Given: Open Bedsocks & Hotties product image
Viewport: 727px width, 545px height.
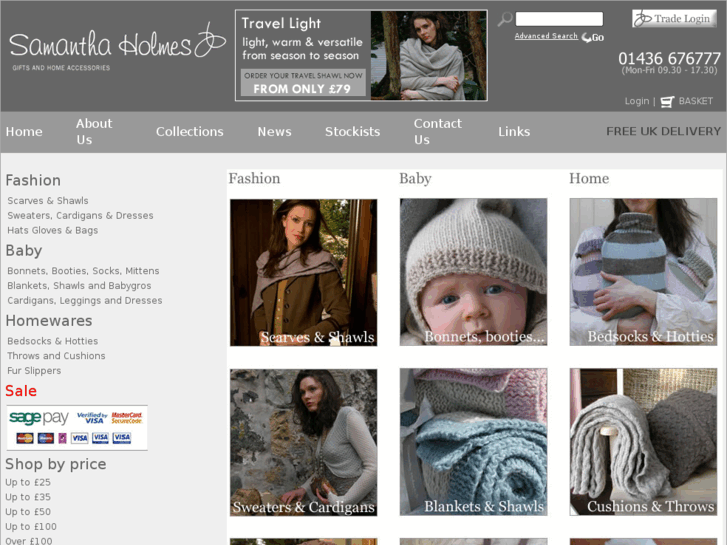Looking at the screenshot, I should coord(643,272).
